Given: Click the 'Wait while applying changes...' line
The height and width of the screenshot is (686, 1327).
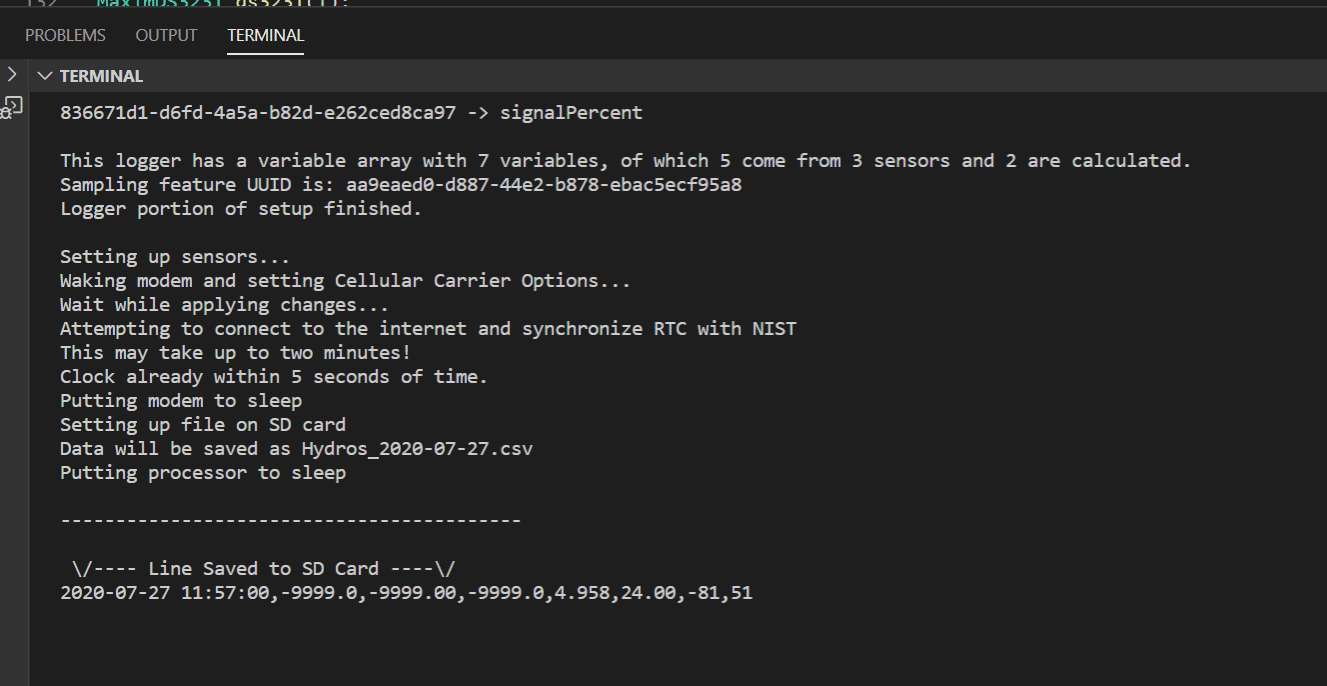Looking at the screenshot, I should [224, 305].
